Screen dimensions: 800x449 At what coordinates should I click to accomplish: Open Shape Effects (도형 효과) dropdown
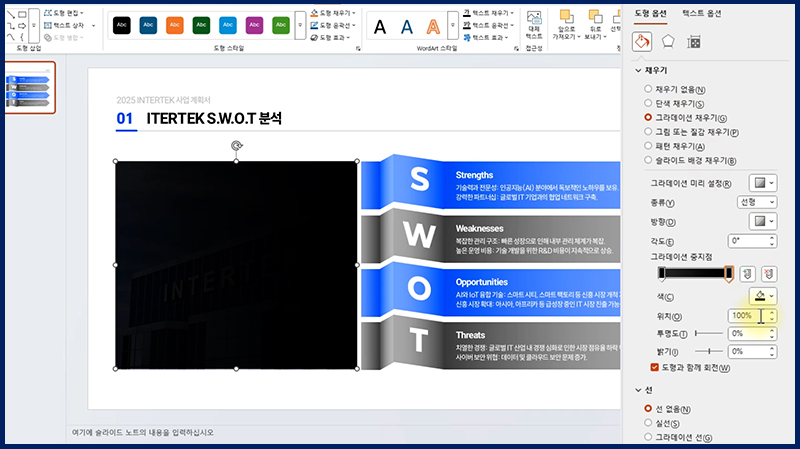(330, 37)
